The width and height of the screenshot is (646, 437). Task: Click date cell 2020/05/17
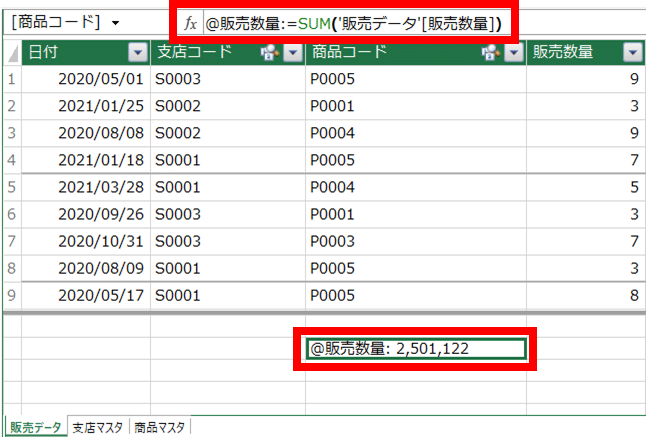(x=86, y=295)
